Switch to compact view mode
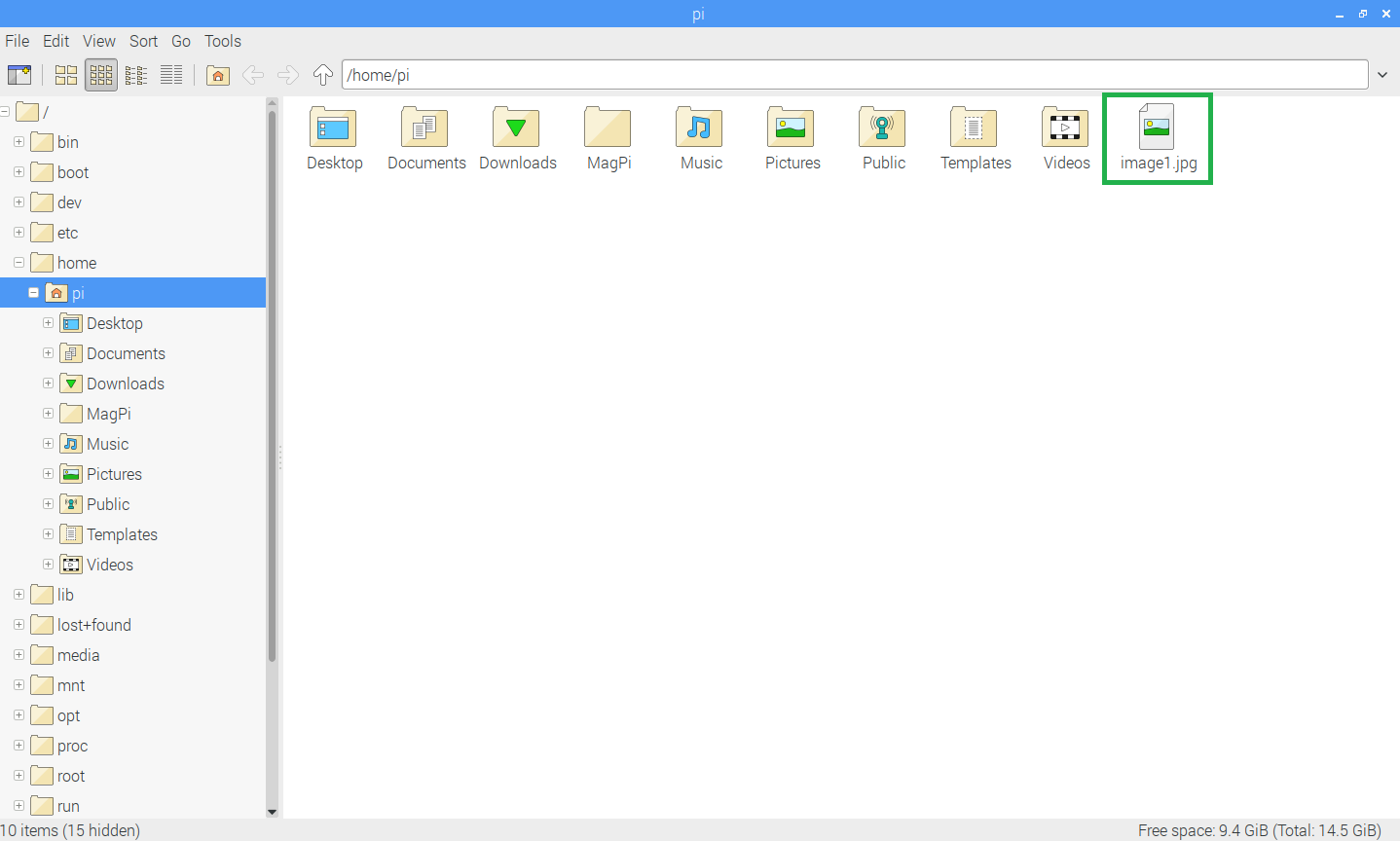This screenshot has width=1400, height=841. (x=136, y=75)
